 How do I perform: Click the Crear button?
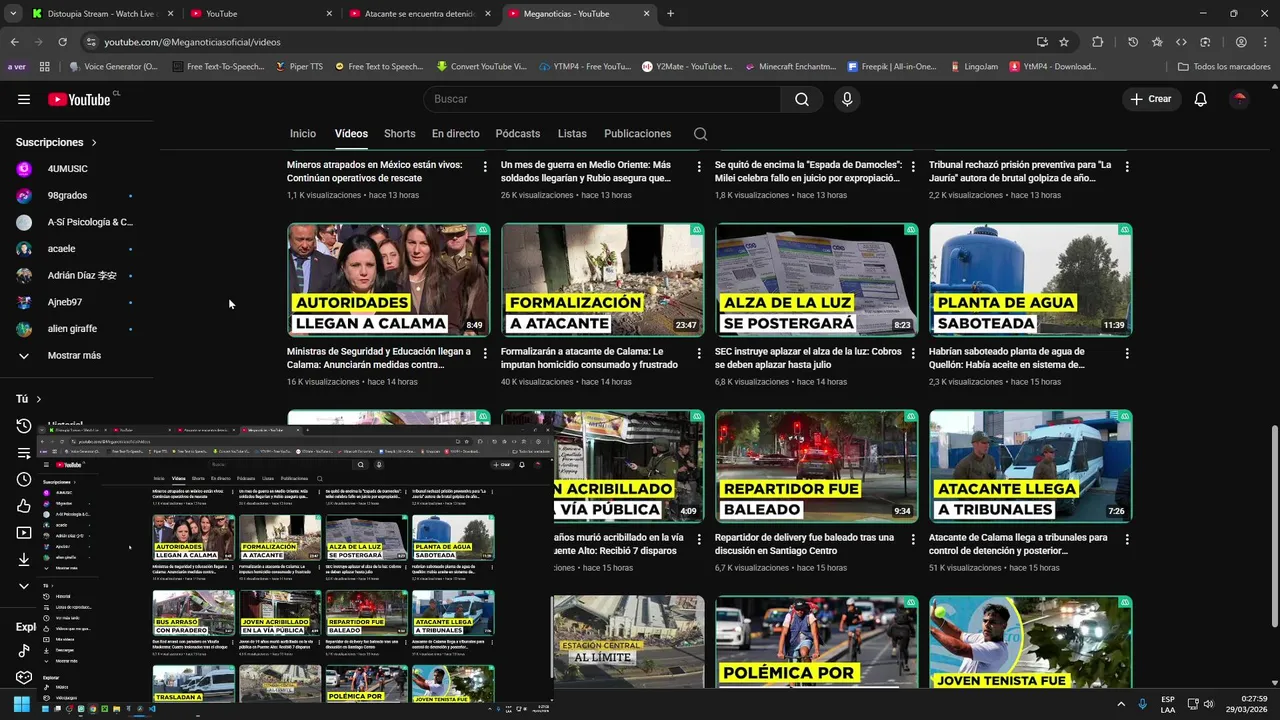[1151, 99]
